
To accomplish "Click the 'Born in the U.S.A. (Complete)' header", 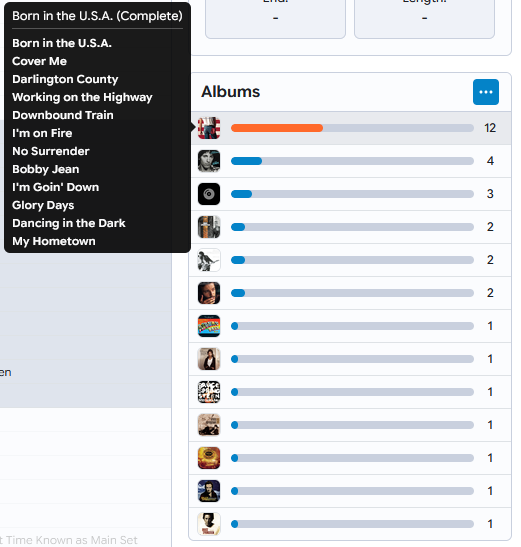I will tap(97, 16).
